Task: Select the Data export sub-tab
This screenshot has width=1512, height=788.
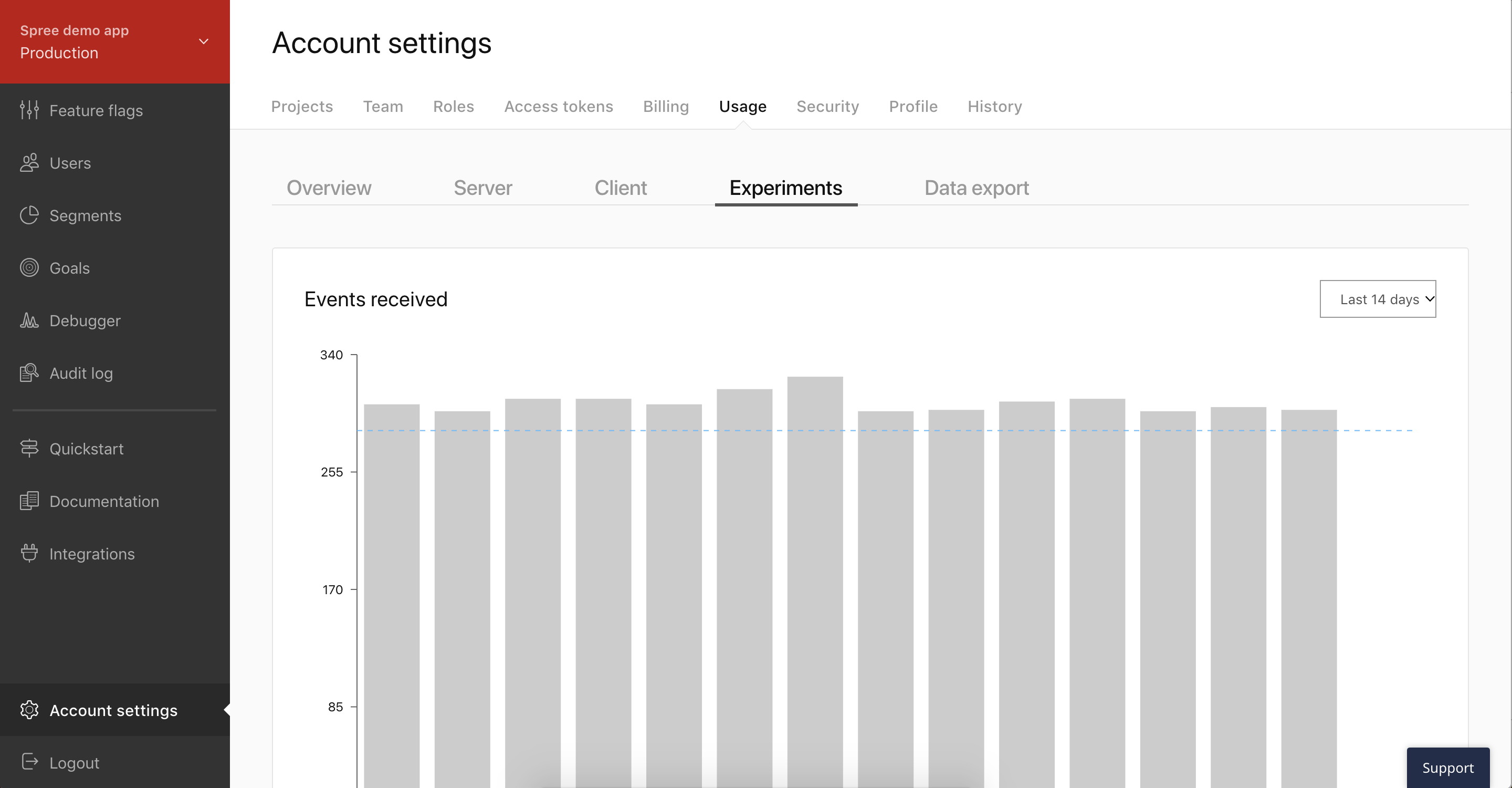Action: tap(976, 188)
